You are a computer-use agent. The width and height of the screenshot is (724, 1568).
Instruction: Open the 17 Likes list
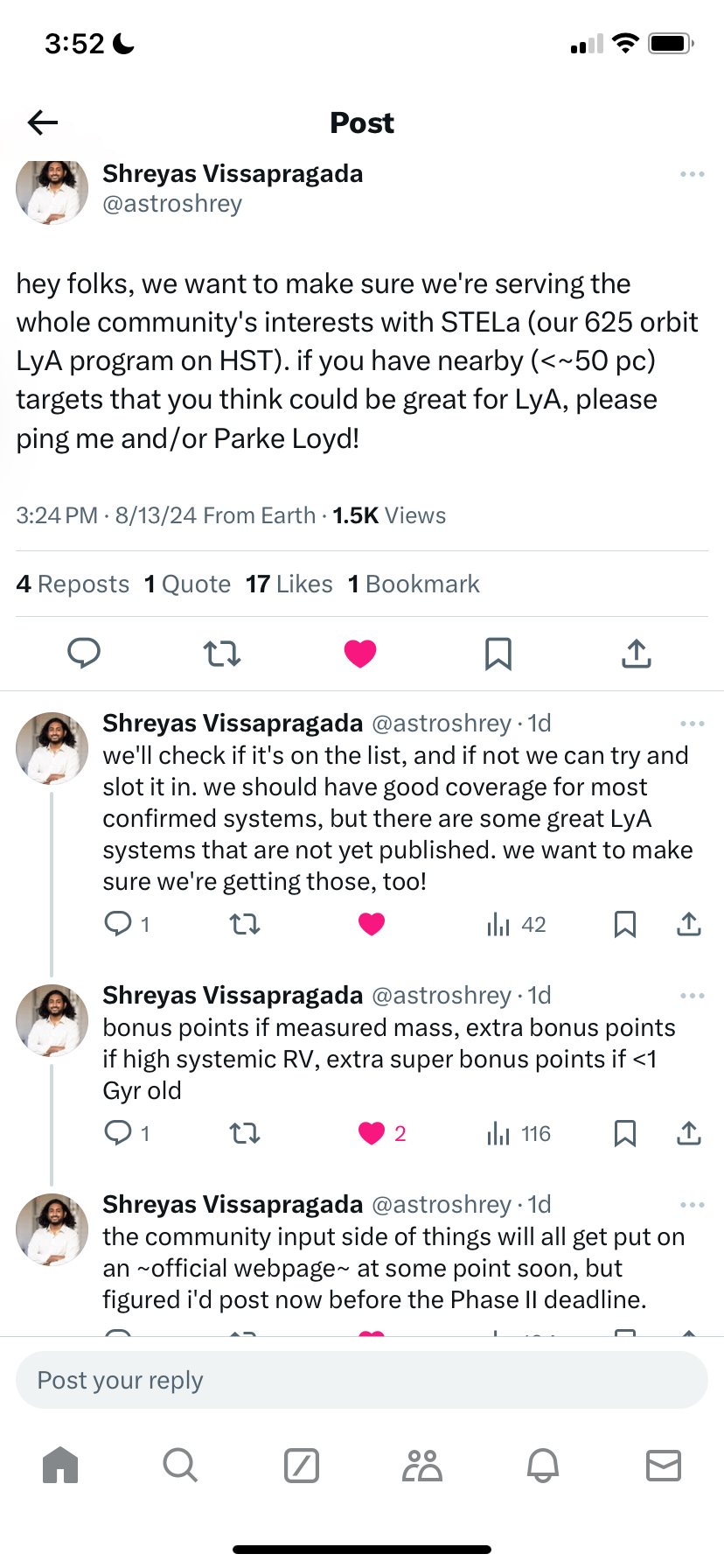[x=289, y=584]
